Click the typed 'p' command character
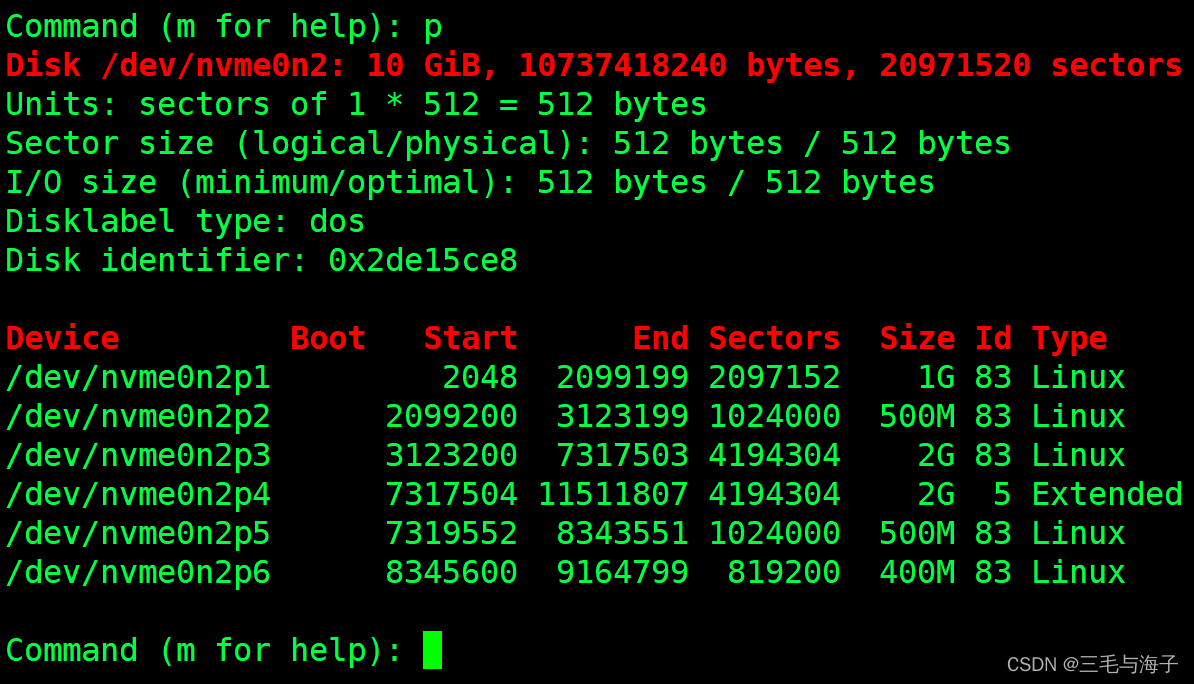 (433, 29)
